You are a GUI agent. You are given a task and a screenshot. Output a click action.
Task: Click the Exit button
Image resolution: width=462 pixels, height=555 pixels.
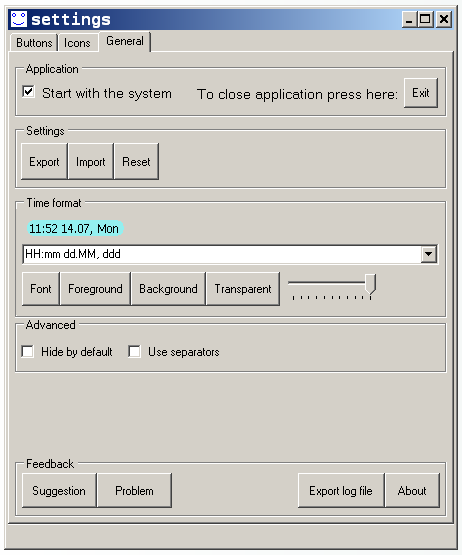click(421, 93)
